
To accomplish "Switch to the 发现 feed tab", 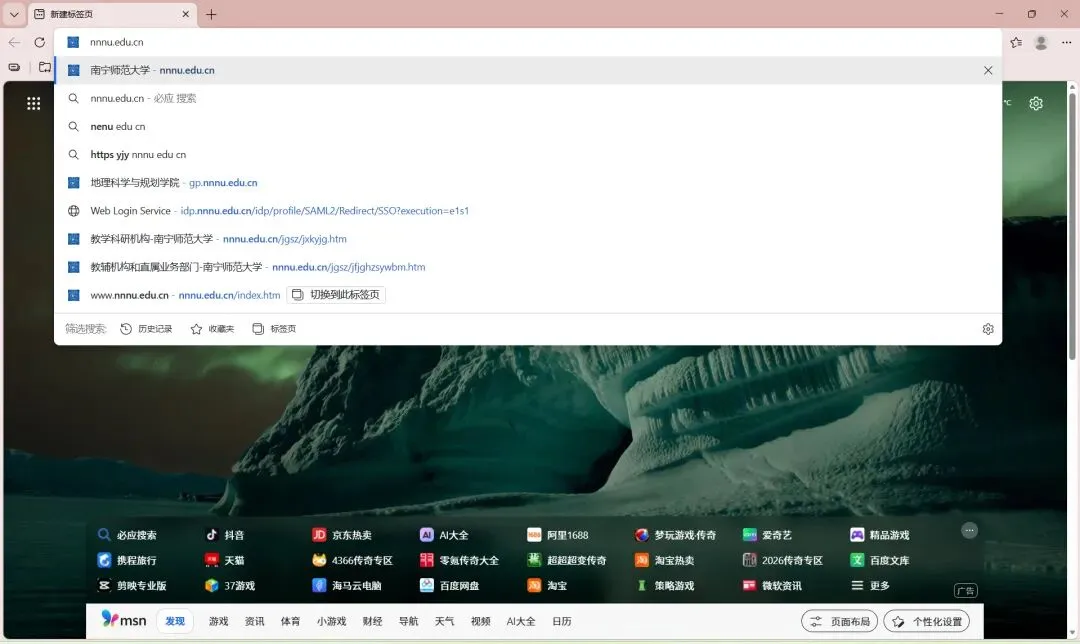I will click(174, 621).
